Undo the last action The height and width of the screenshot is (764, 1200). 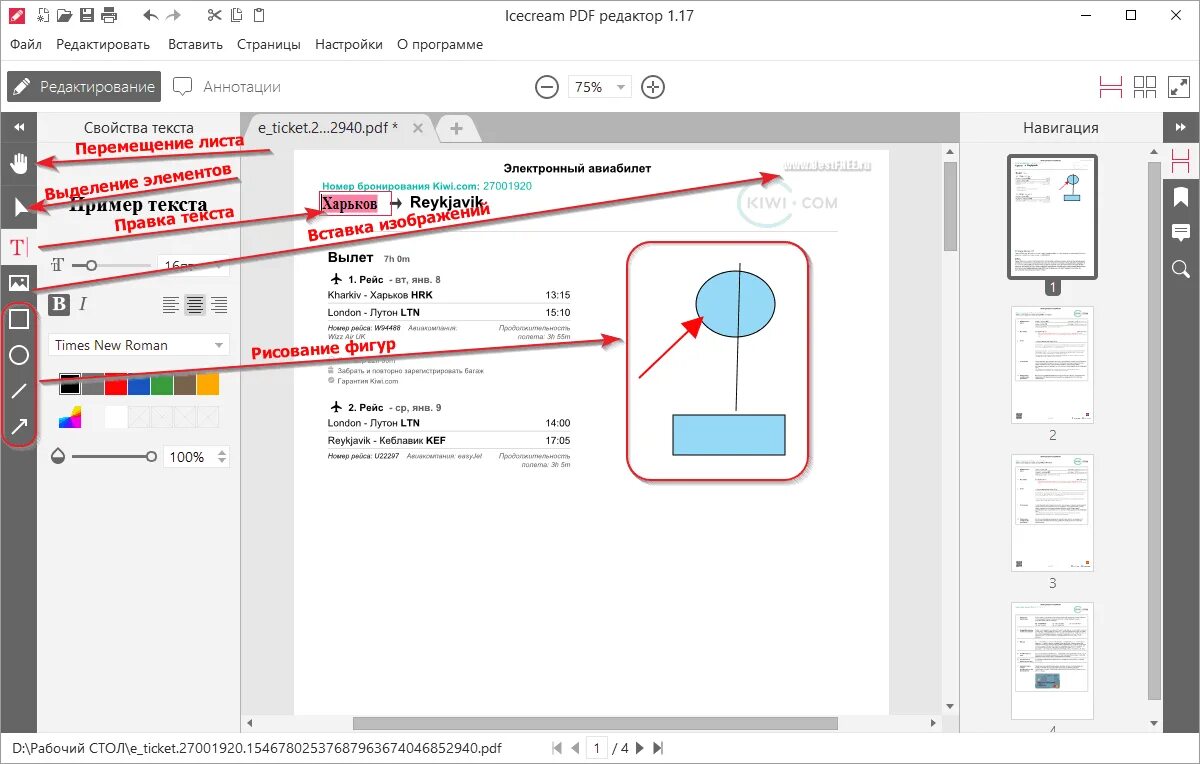pos(151,15)
